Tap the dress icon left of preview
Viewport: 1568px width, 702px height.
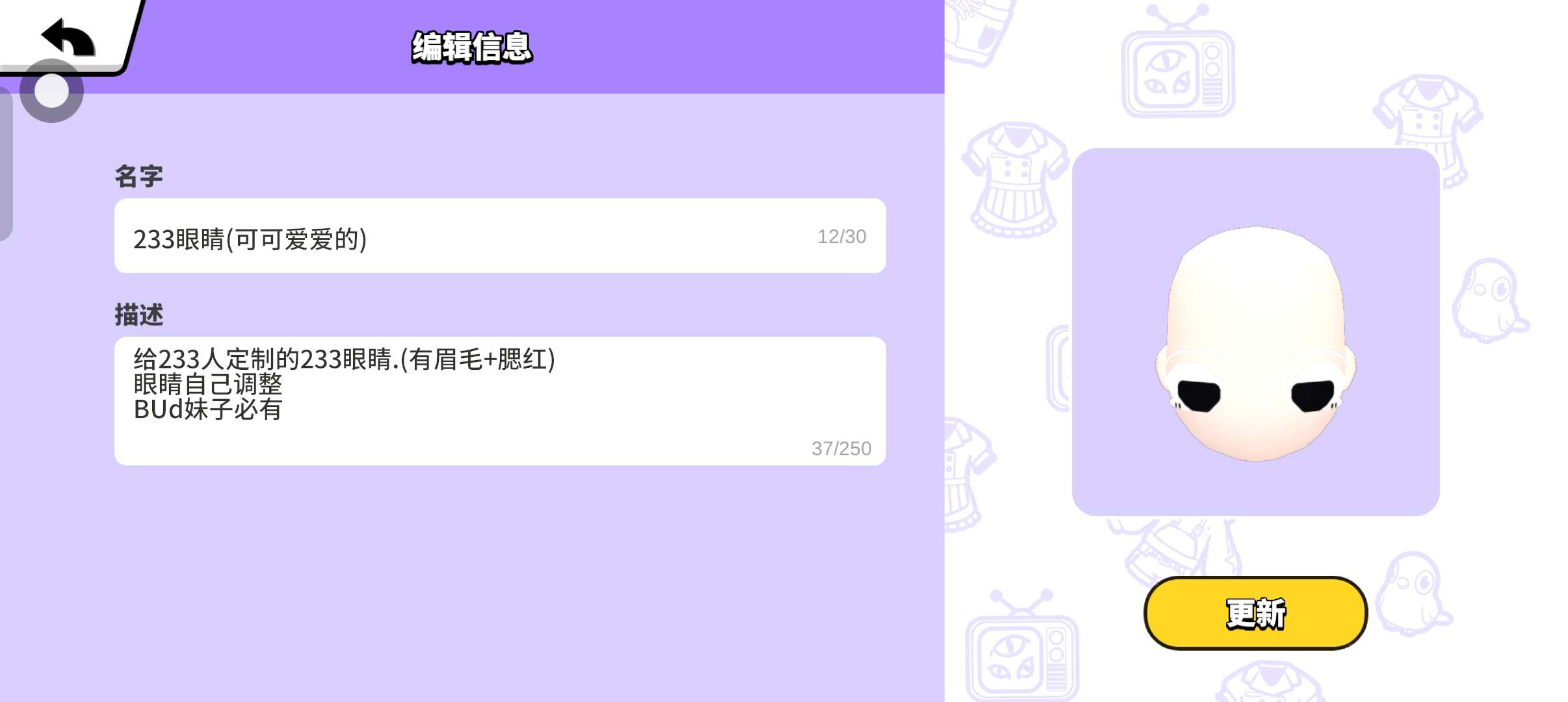point(1014,180)
